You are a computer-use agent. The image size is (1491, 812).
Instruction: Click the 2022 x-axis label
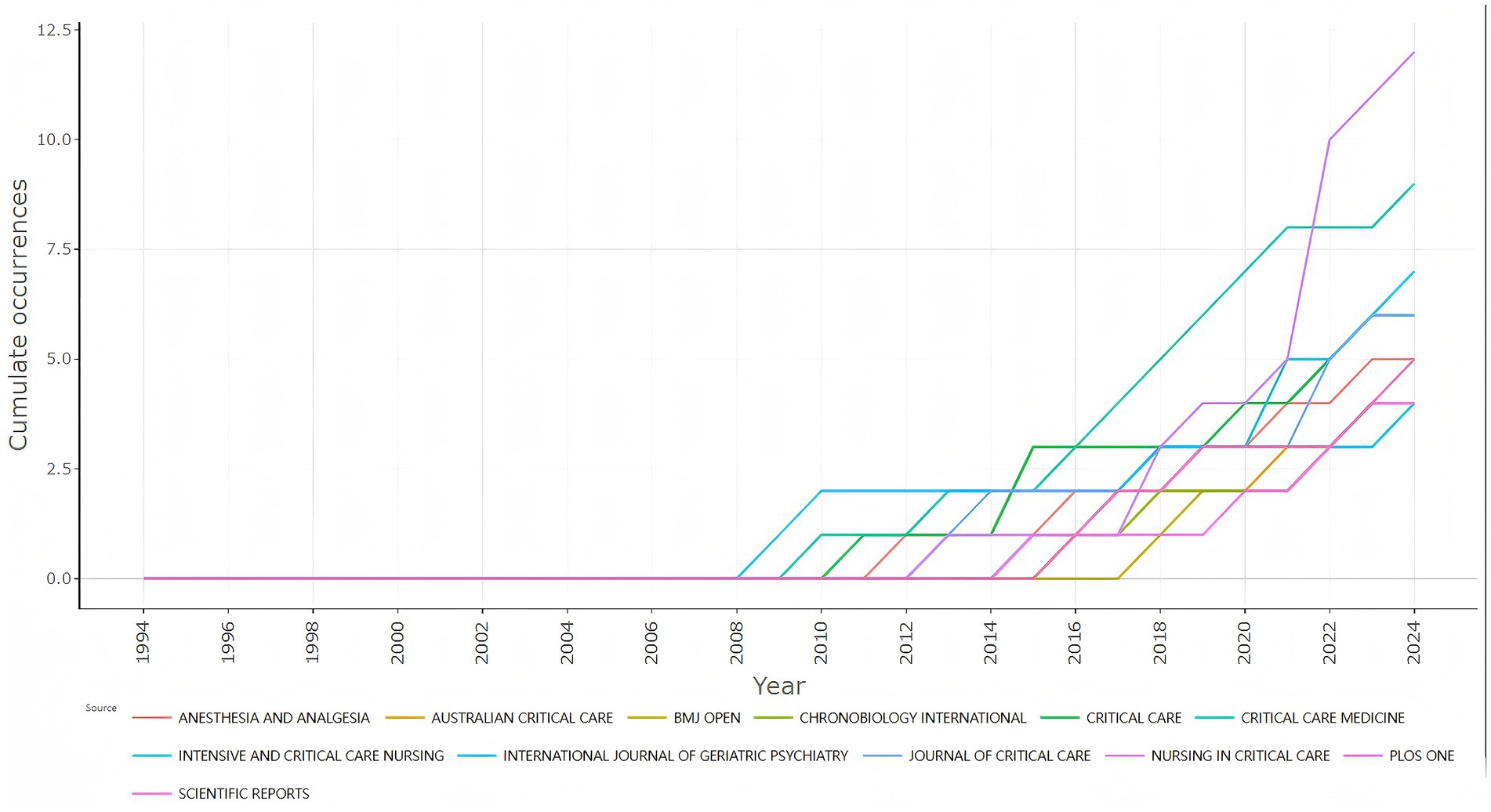tap(1330, 643)
